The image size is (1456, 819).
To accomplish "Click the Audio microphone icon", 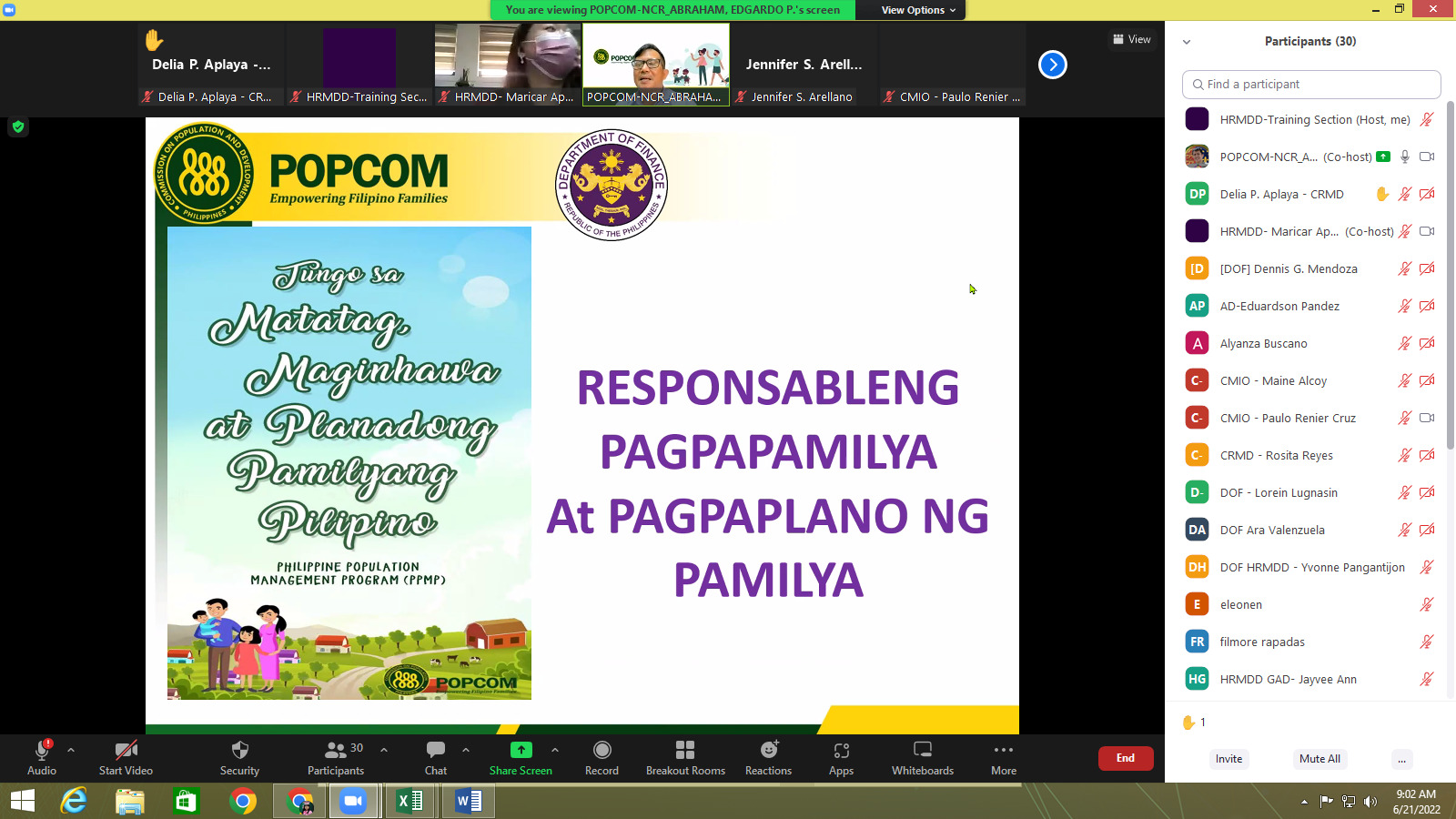I will [41, 750].
